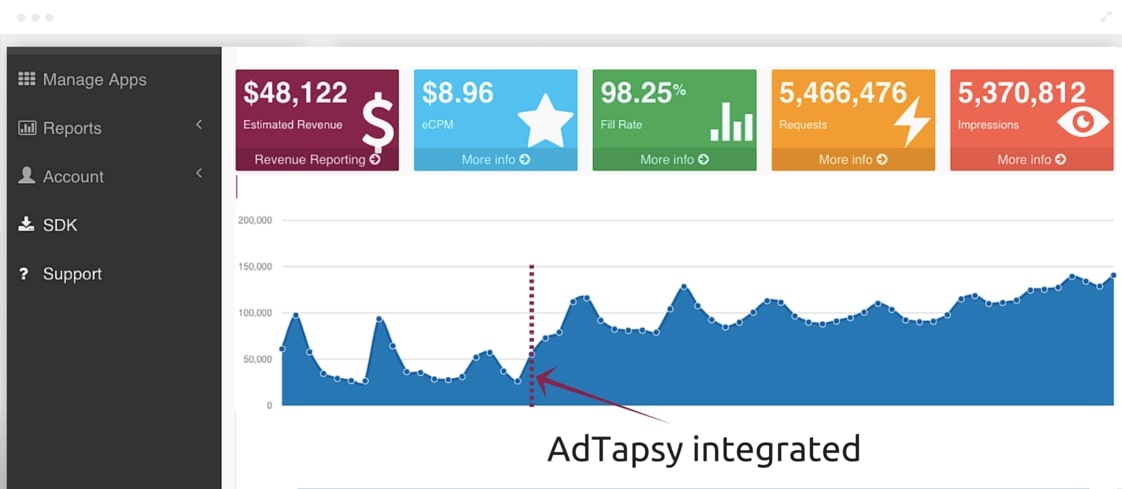Click the star icon on eCPM card

[x=545, y=120]
